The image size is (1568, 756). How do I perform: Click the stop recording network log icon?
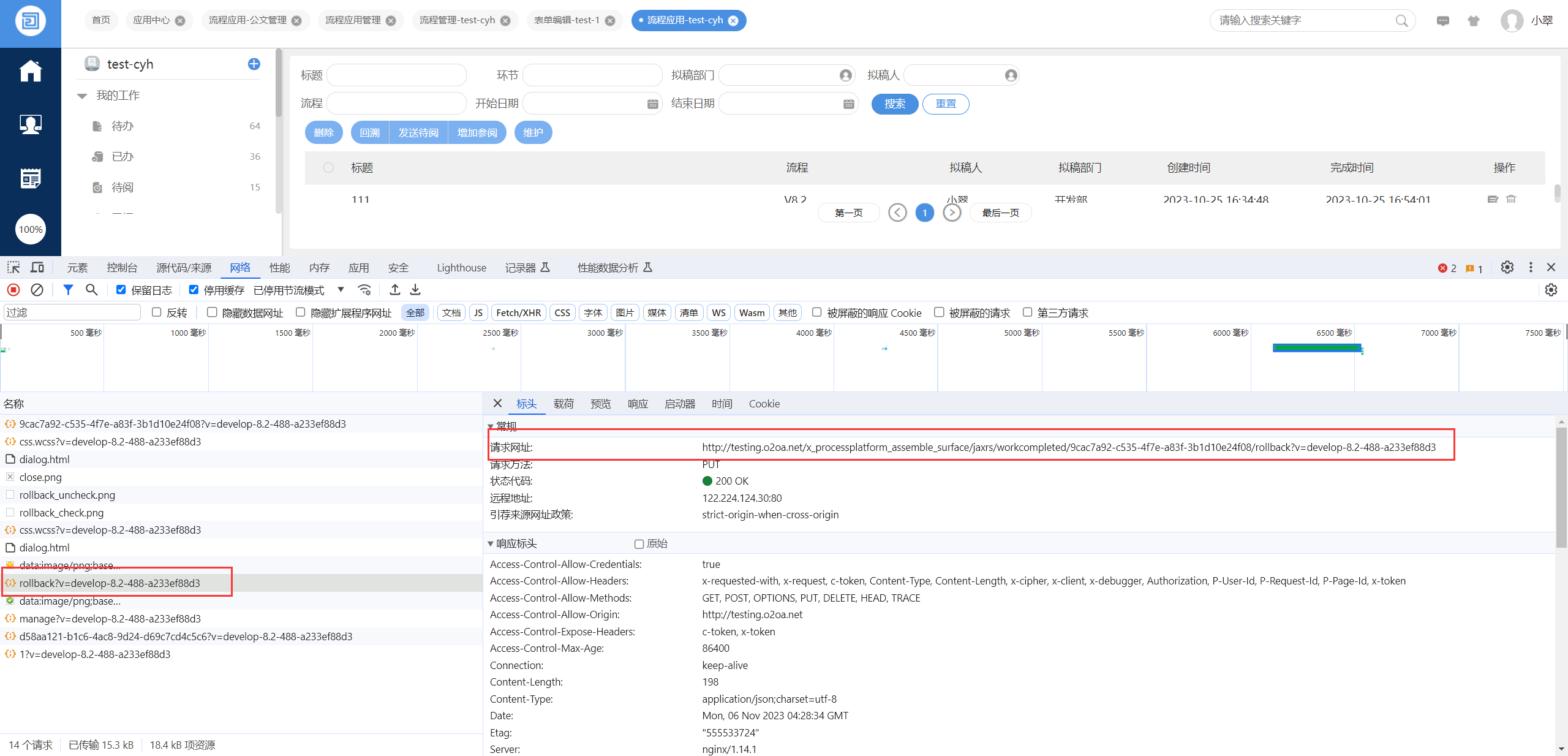(13, 290)
